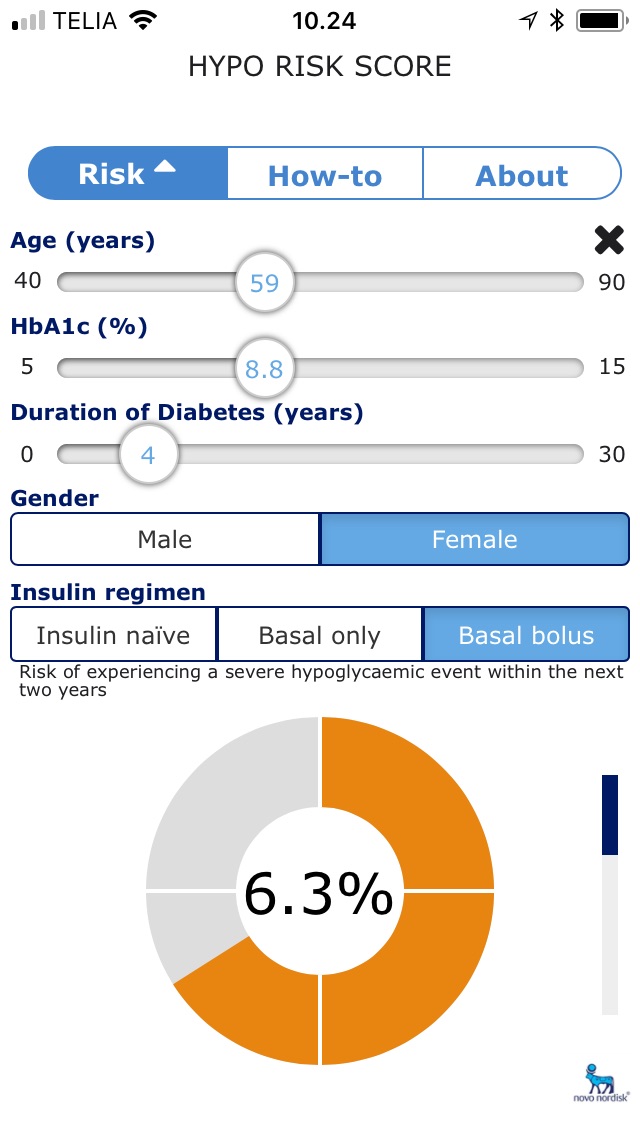Image resolution: width=640 pixels, height=1136 pixels.
Task: Tap the Bluetooth status bar icon
Action: [557, 20]
